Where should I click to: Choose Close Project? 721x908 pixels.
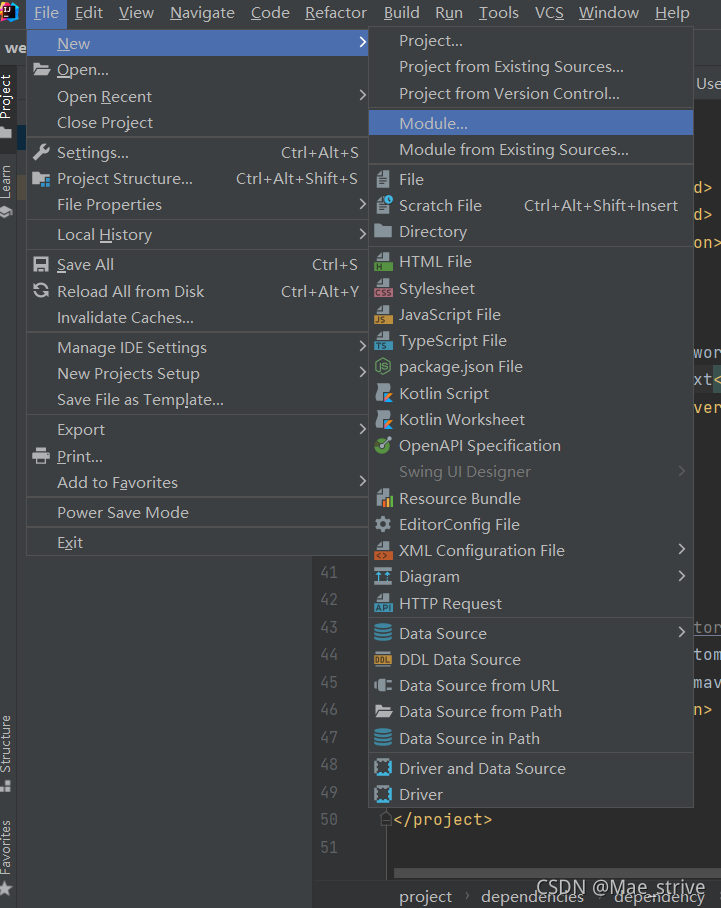pyautogui.click(x=197, y=123)
